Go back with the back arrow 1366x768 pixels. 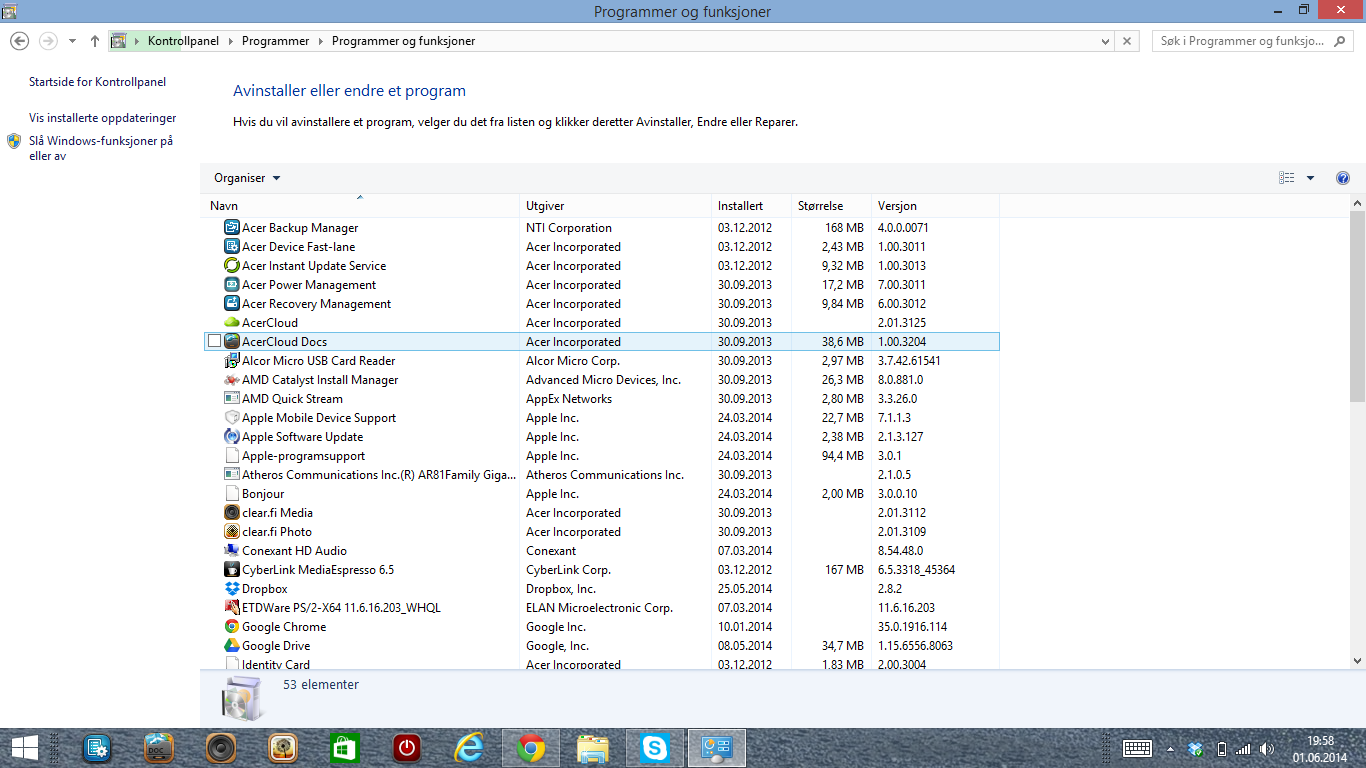point(19,41)
